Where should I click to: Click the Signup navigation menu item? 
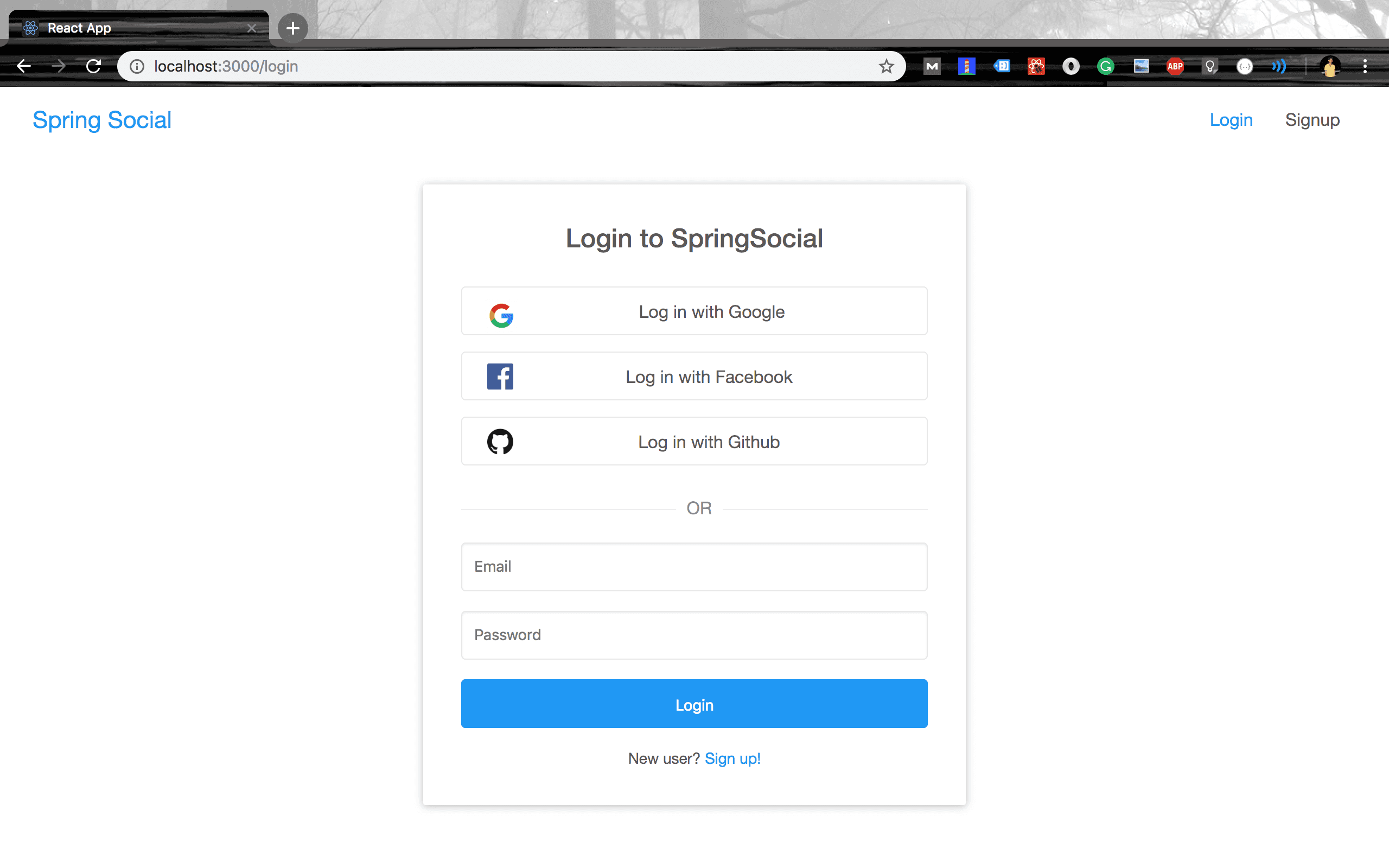coord(1312,120)
